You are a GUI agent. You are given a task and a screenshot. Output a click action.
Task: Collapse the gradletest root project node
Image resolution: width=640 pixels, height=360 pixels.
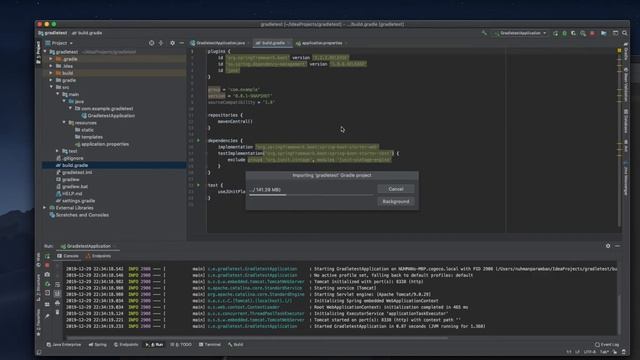pos(45,52)
